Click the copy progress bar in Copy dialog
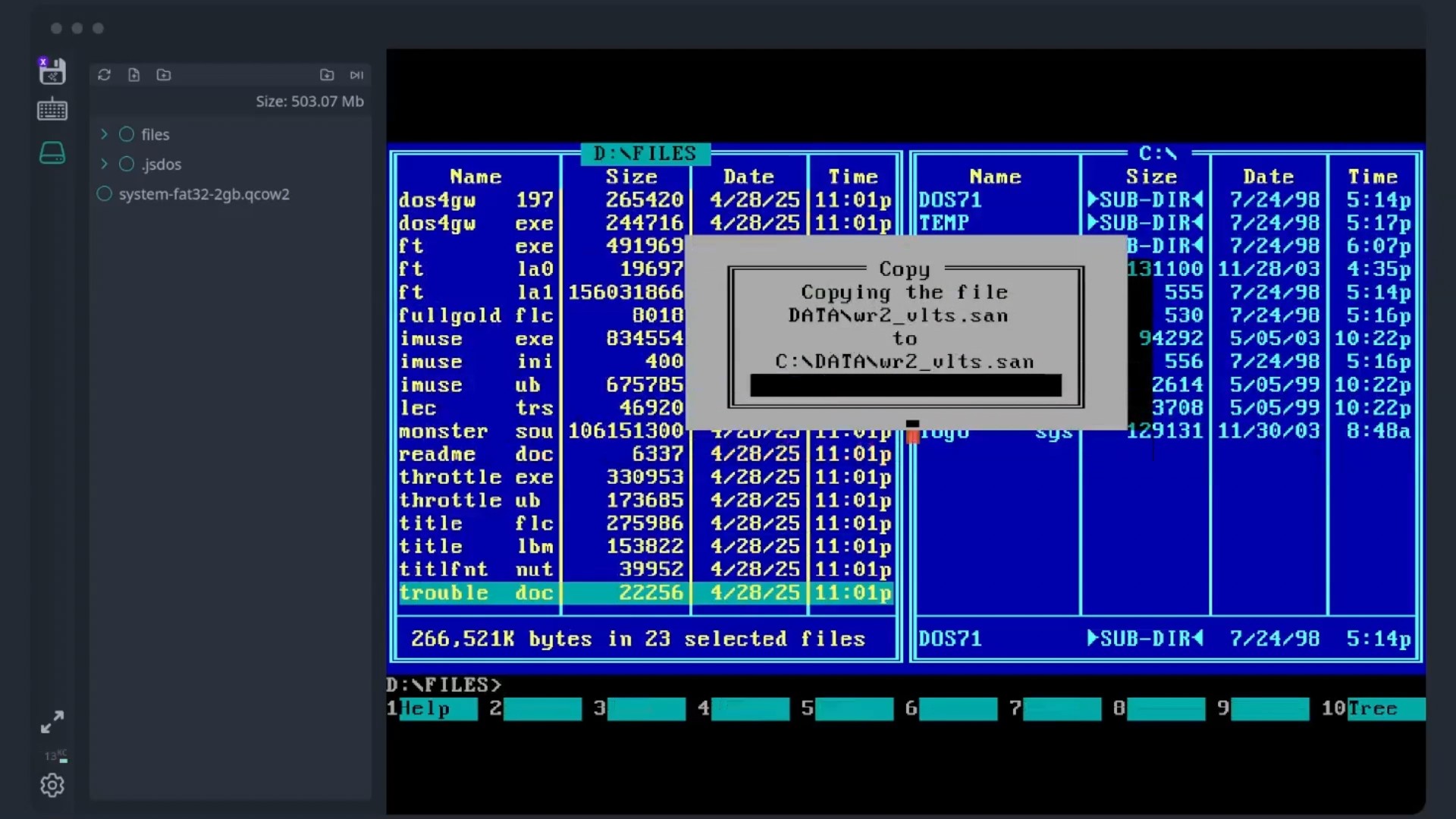Screen dimensions: 1456x819 point(905,385)
